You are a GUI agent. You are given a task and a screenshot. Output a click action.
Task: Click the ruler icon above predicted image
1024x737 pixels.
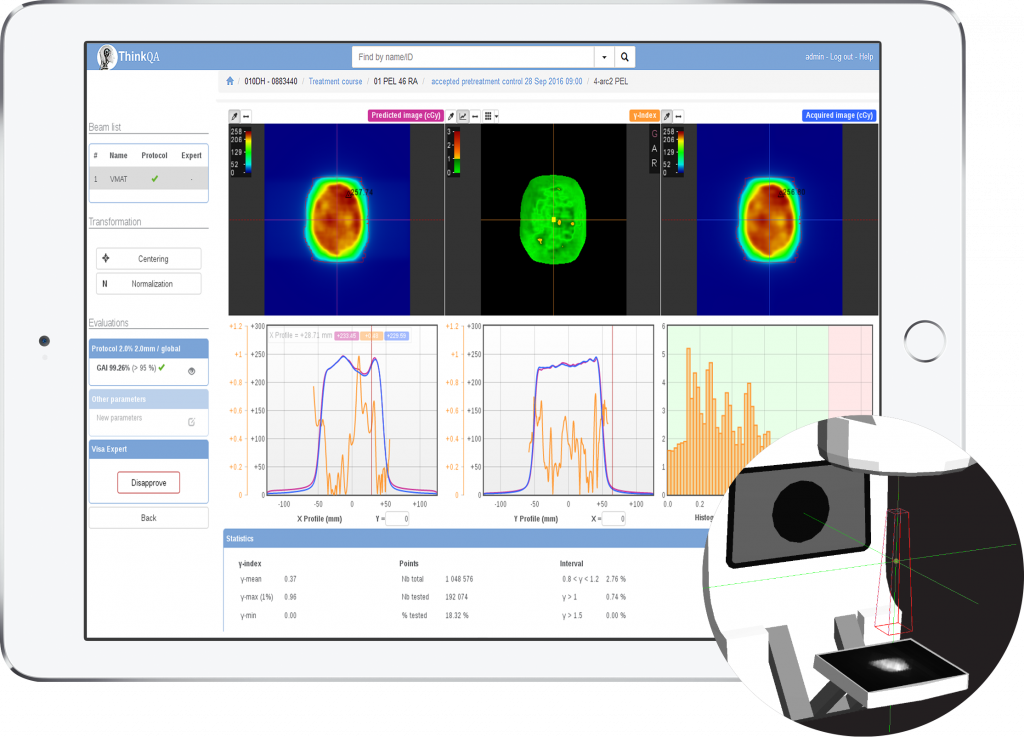[246, 116]
